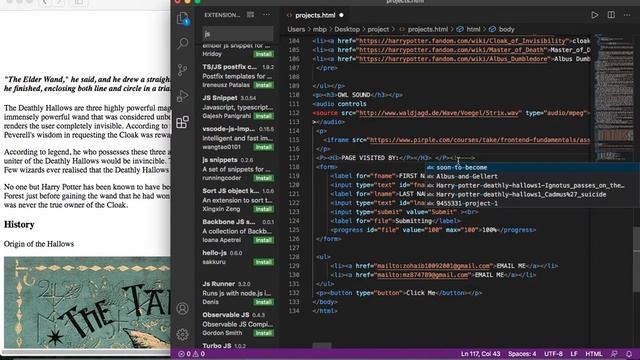Screen dimensions: 640x360
Task: Split the editor to the right
Action: point(611,15)
